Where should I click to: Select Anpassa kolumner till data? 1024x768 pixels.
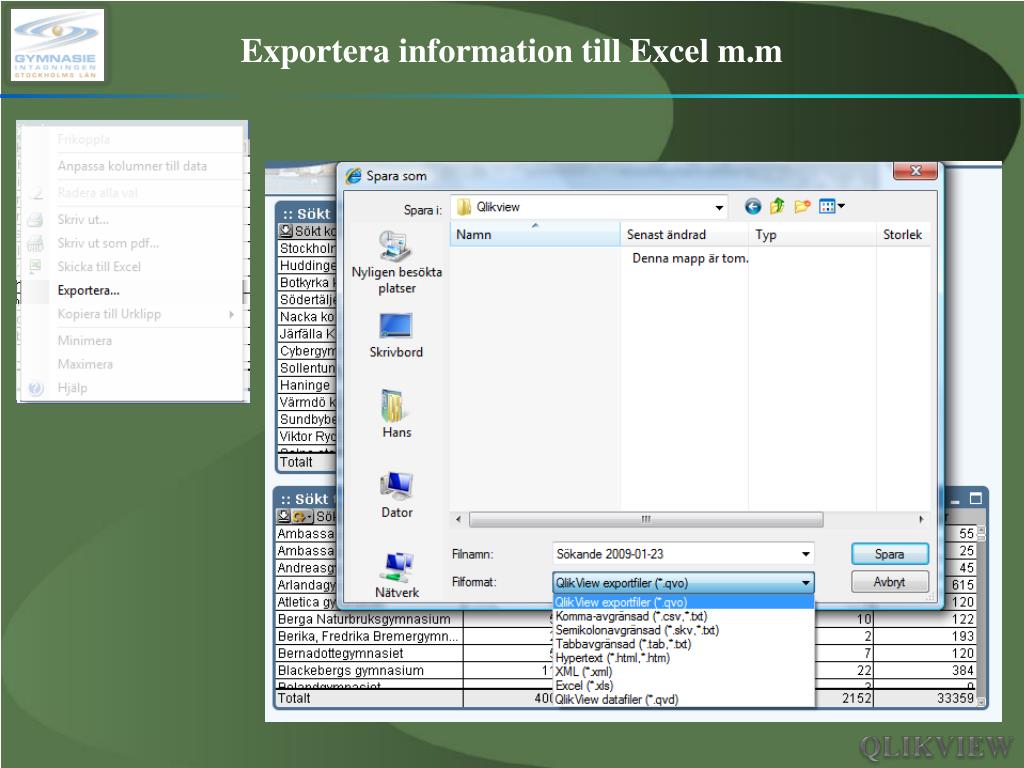(132, 166)
